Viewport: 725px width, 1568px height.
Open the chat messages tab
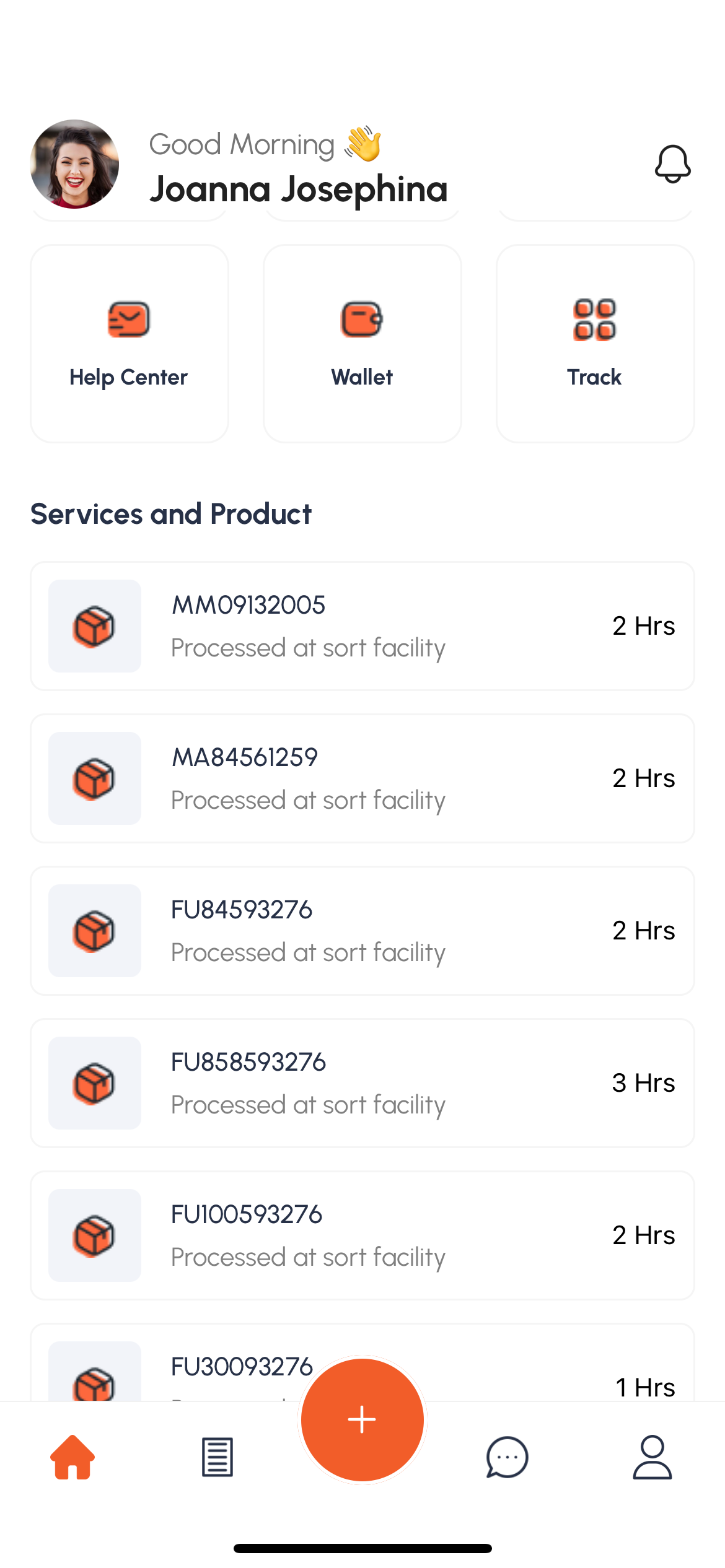(x=507, y=1457)
